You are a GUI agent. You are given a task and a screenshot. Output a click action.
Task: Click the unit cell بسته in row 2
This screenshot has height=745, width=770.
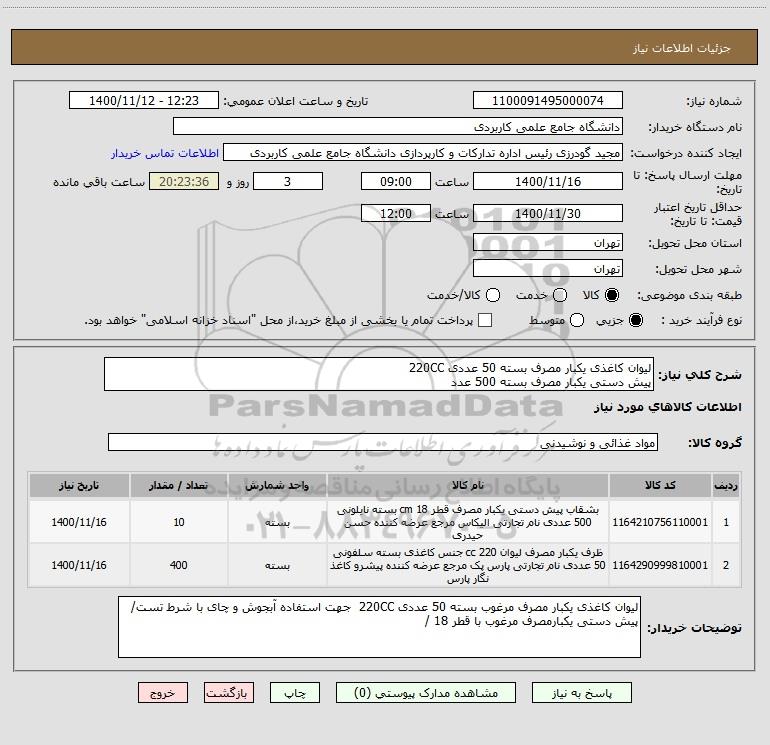tap(277, 565)
